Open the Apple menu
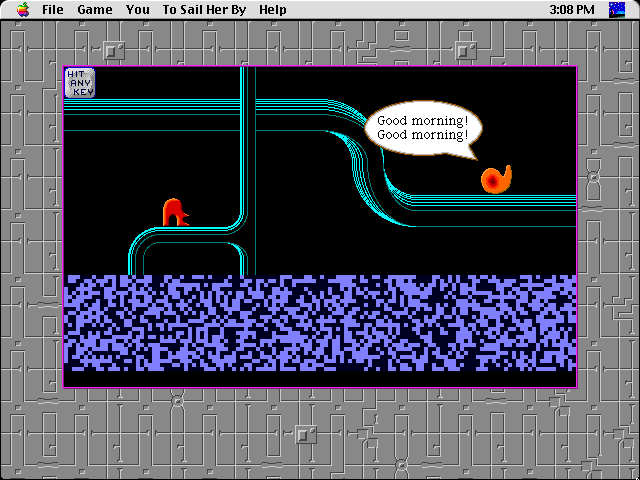Image resolution: width=640 pixels, height=480 pixels. (23, 9)
